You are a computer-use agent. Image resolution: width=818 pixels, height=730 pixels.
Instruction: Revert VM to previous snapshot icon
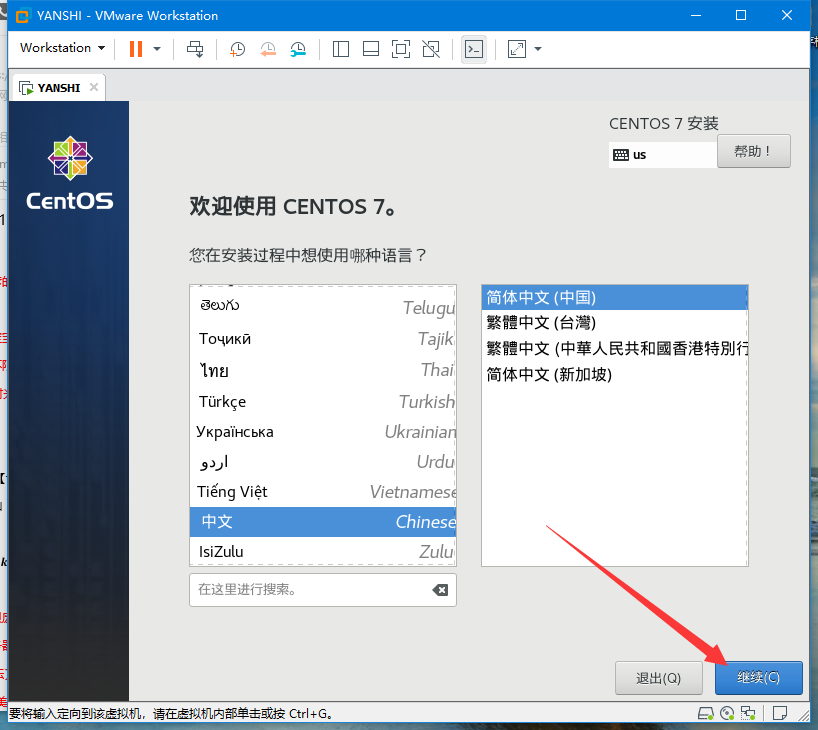(268, 48)
